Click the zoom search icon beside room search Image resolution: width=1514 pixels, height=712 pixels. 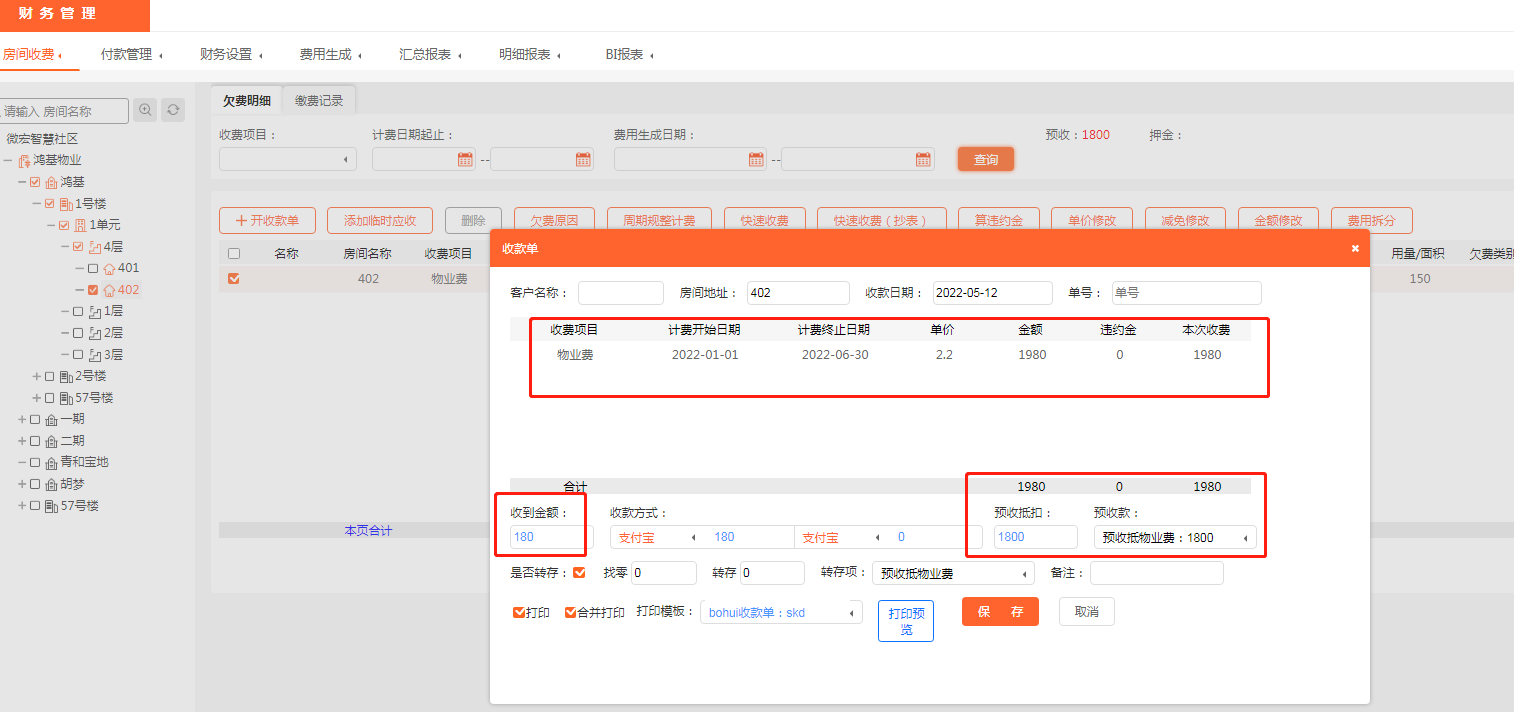point(146,110)
